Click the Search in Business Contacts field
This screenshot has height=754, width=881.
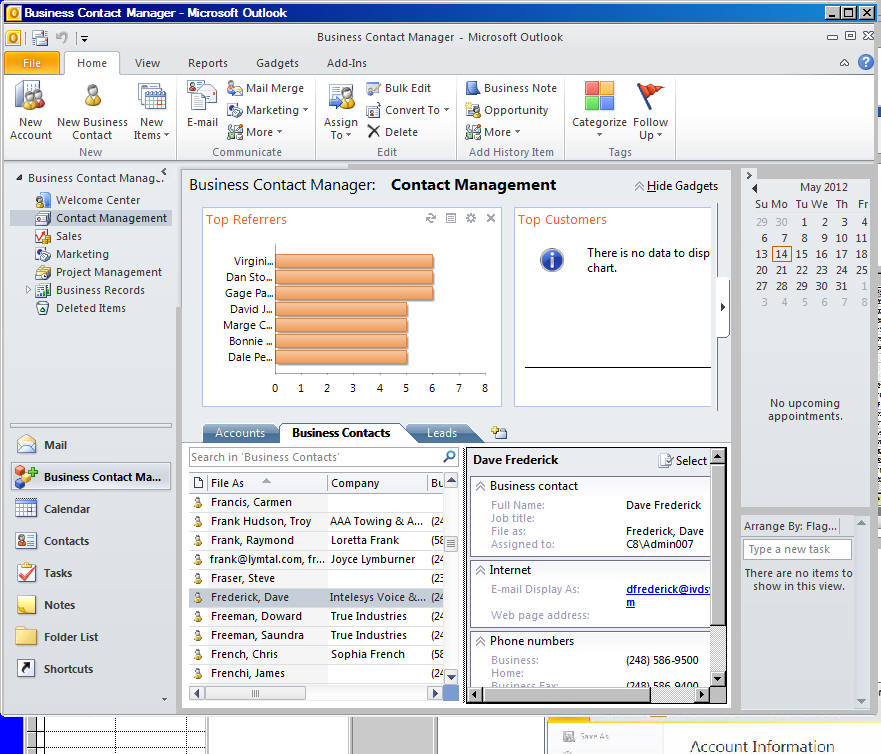tap(316, 457)
